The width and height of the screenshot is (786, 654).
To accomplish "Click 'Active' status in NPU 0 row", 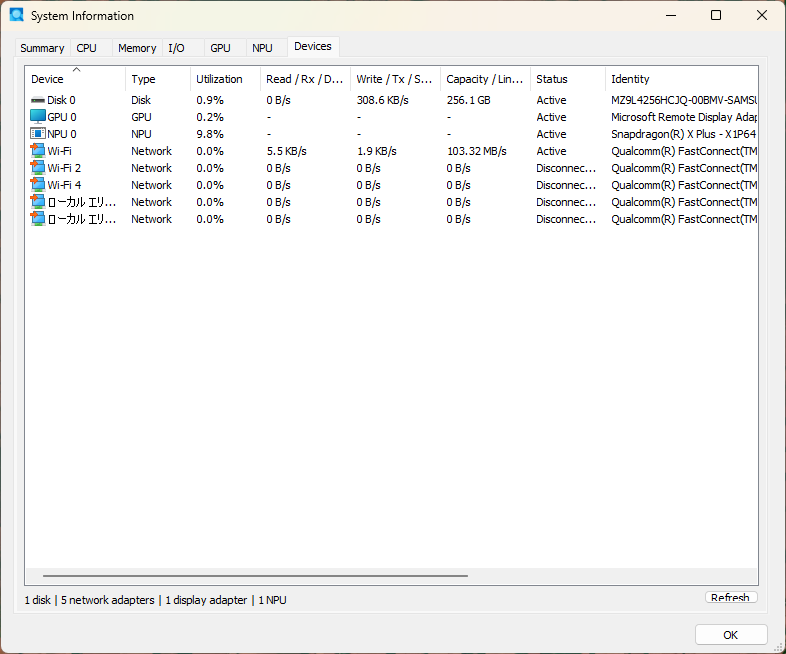I will click(x=551, y=134).
